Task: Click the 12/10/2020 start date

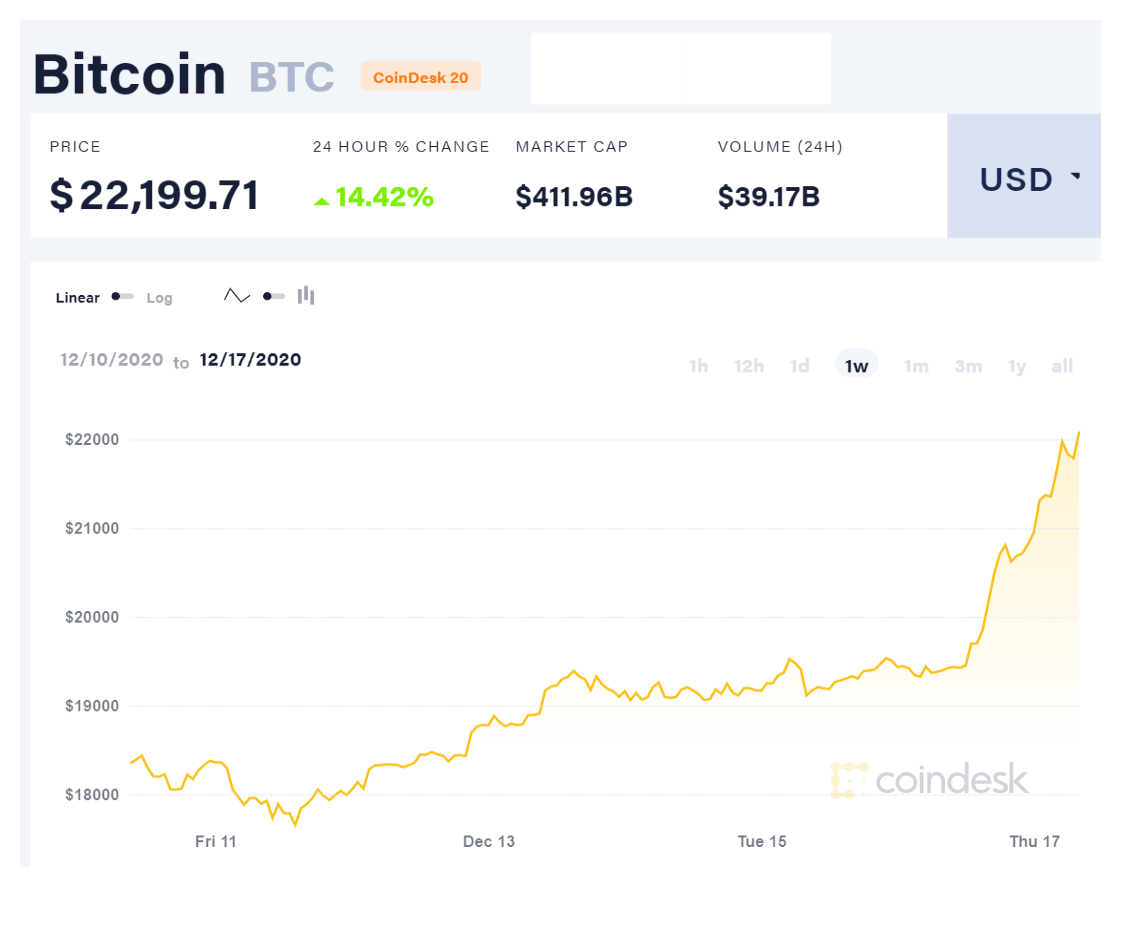Action: click(112, 360)
